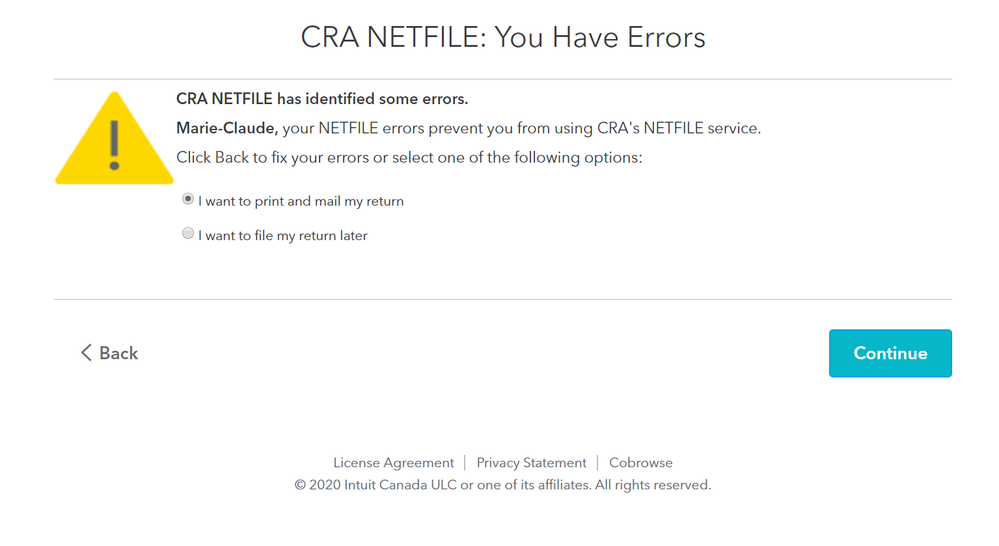This screenshot has height=546, width=999.
Task: Click the 'I want to file my return later' label
Action: pyautogui.click(x=283, y=236)
